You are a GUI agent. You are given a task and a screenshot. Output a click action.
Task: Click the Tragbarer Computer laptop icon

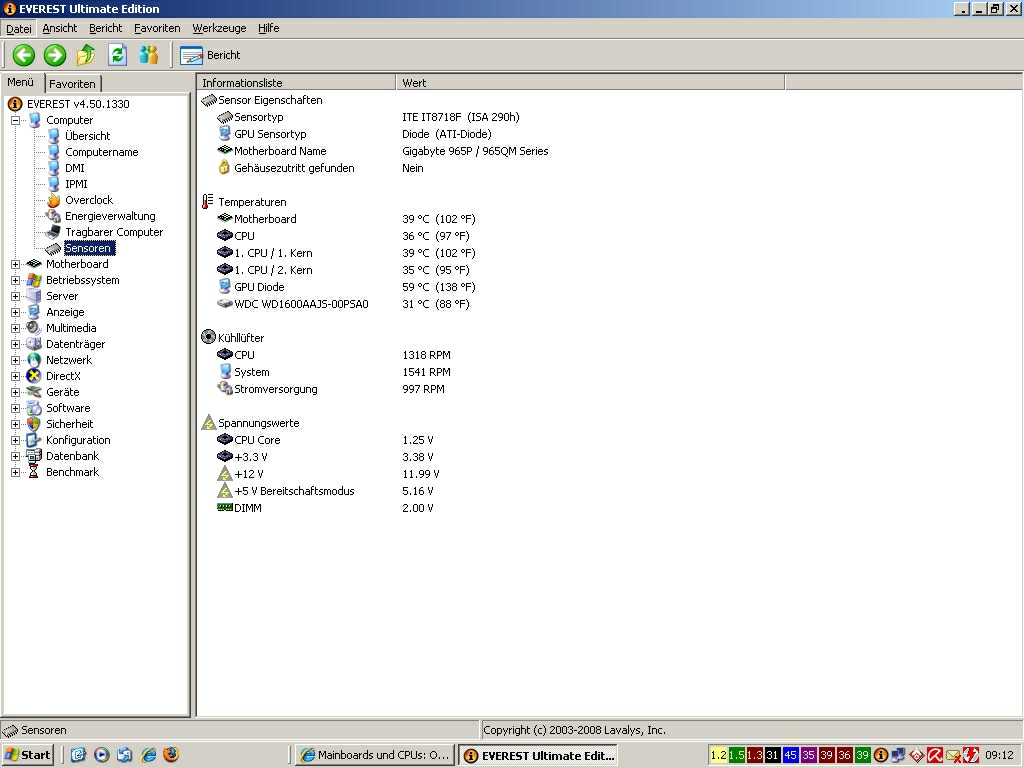(x=54, y=232)
